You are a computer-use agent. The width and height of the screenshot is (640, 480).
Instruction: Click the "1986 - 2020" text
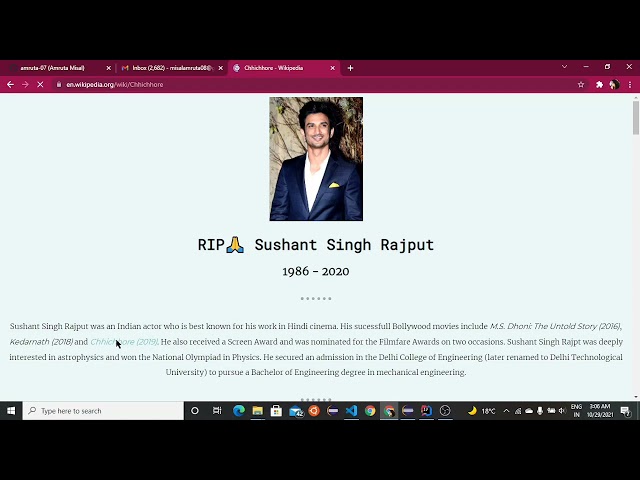[316, 271]
